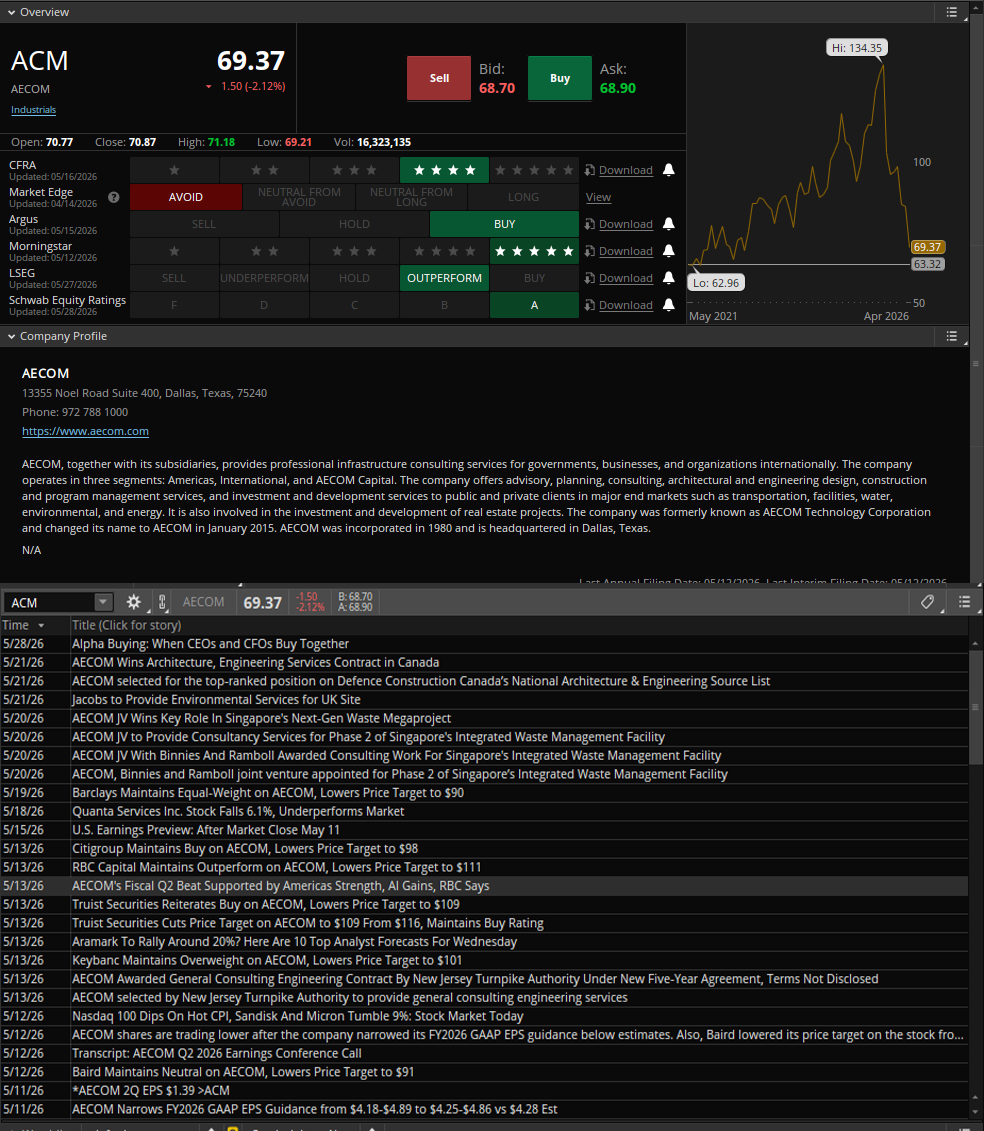Open news gadget settings gear icon
The image size is (984, 1131).
click(133, 602)
